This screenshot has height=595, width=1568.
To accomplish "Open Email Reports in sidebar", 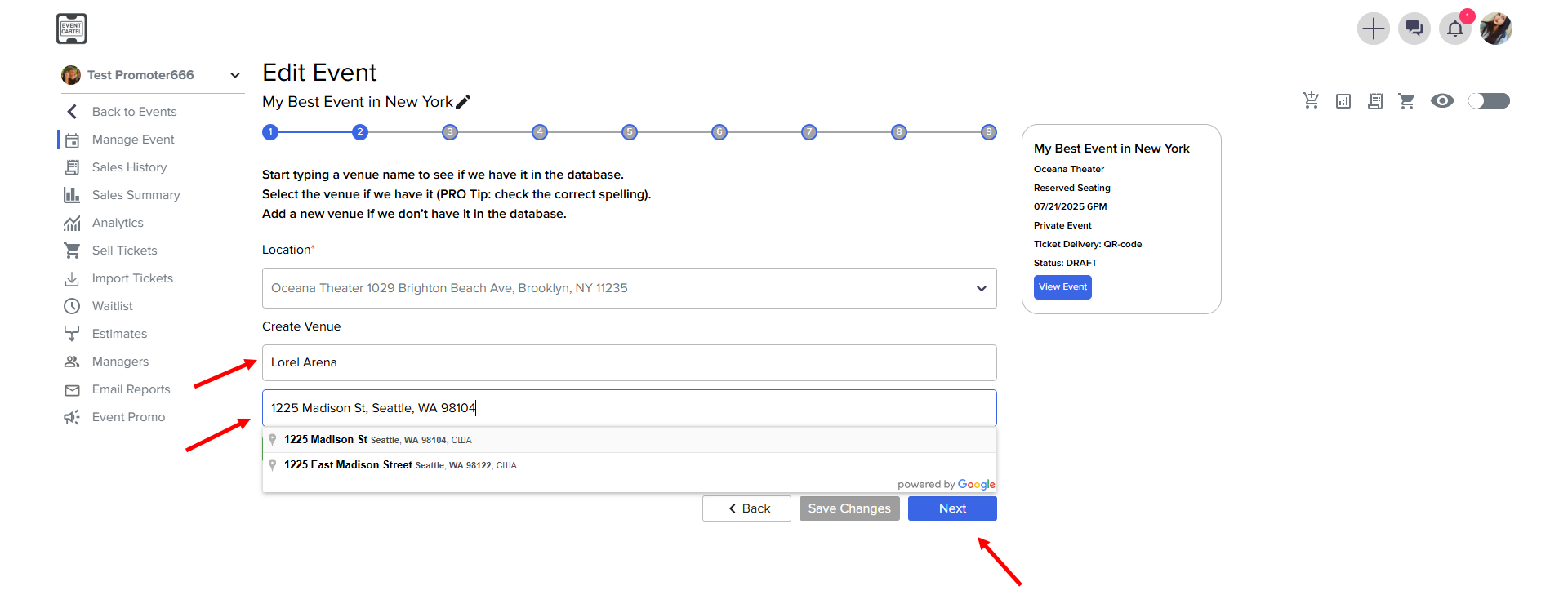I will (131, 389).
